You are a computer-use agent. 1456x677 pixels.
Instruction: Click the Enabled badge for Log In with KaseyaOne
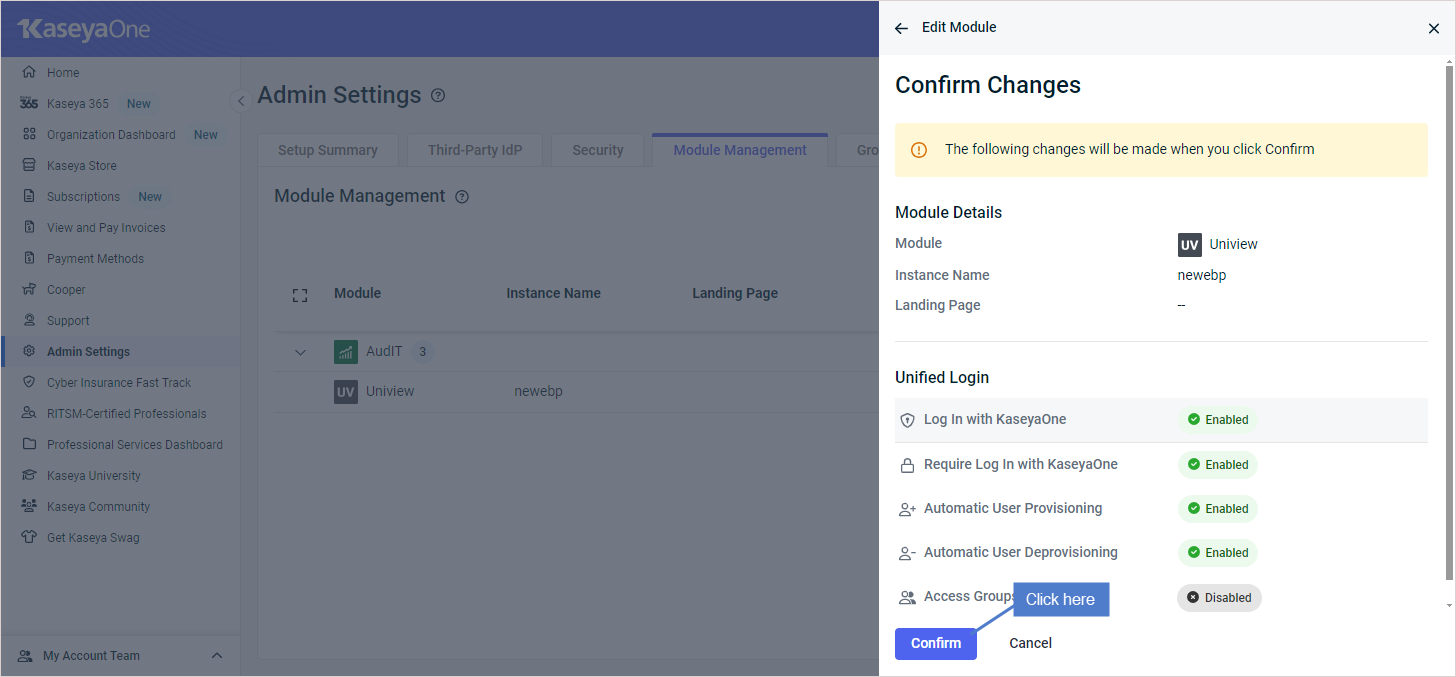(1217, 420)
